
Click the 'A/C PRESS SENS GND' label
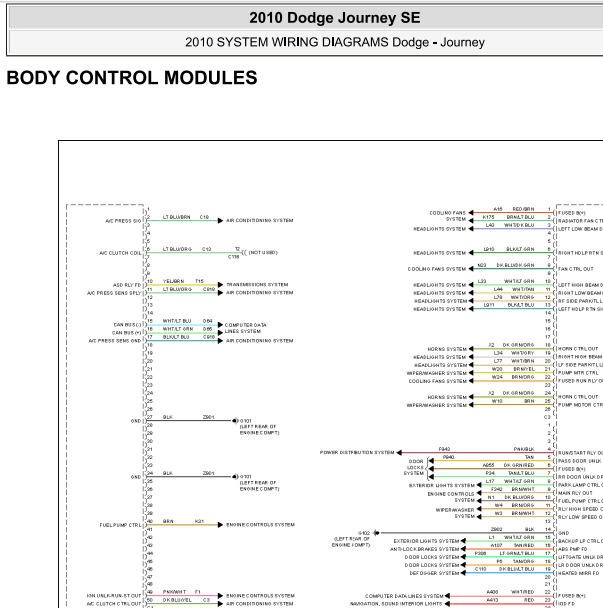click(115, 341)
